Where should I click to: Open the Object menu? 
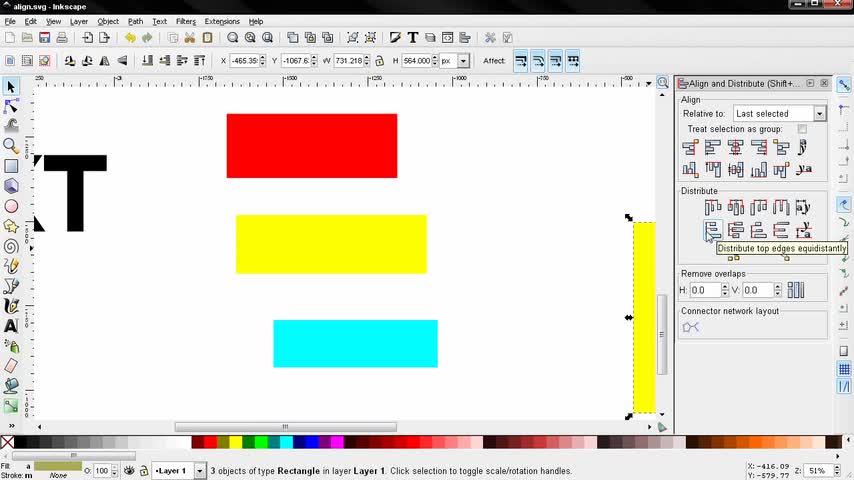pos(108,21)
